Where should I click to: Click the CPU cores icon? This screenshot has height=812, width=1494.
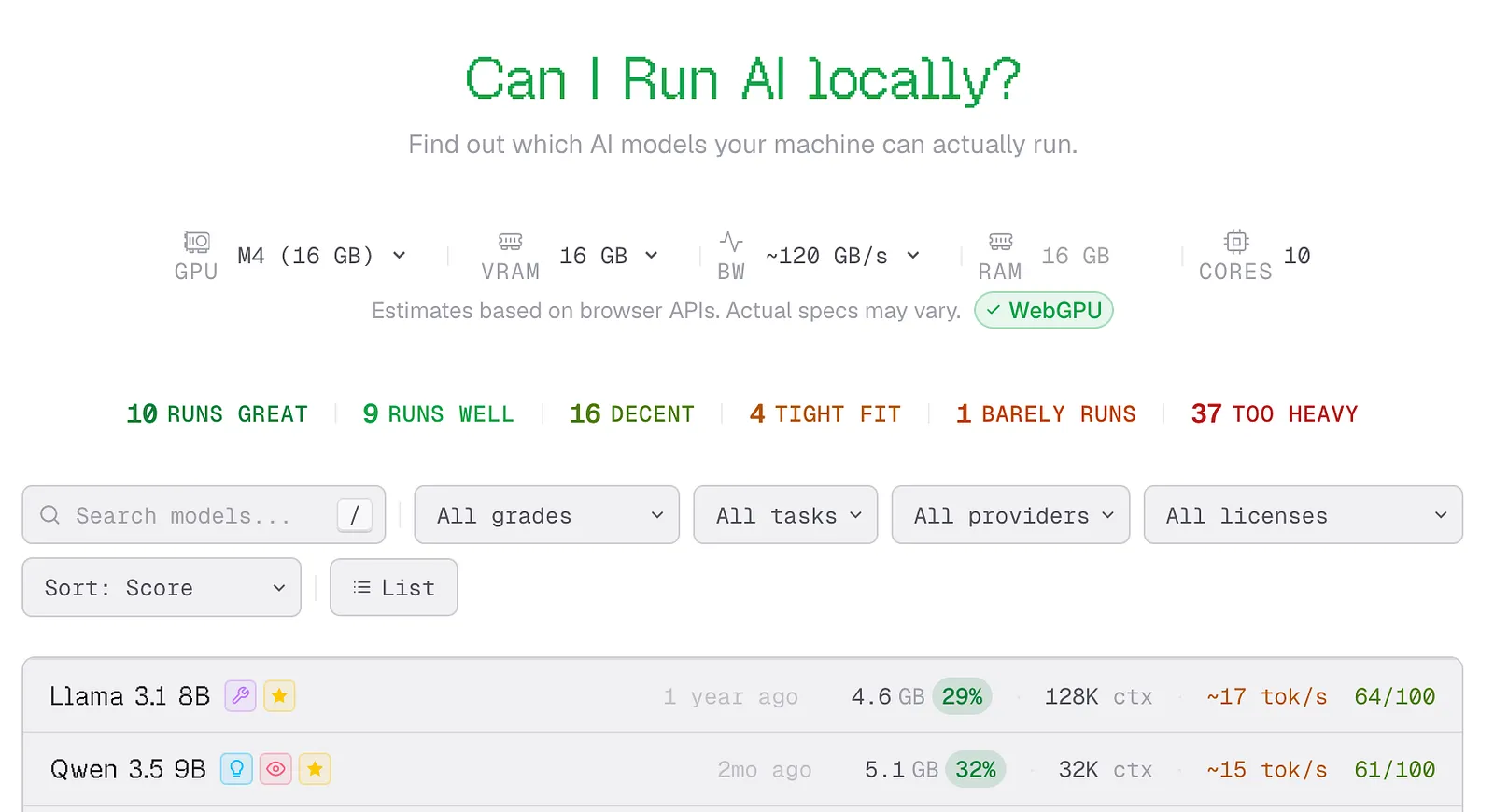[1235, 242]
